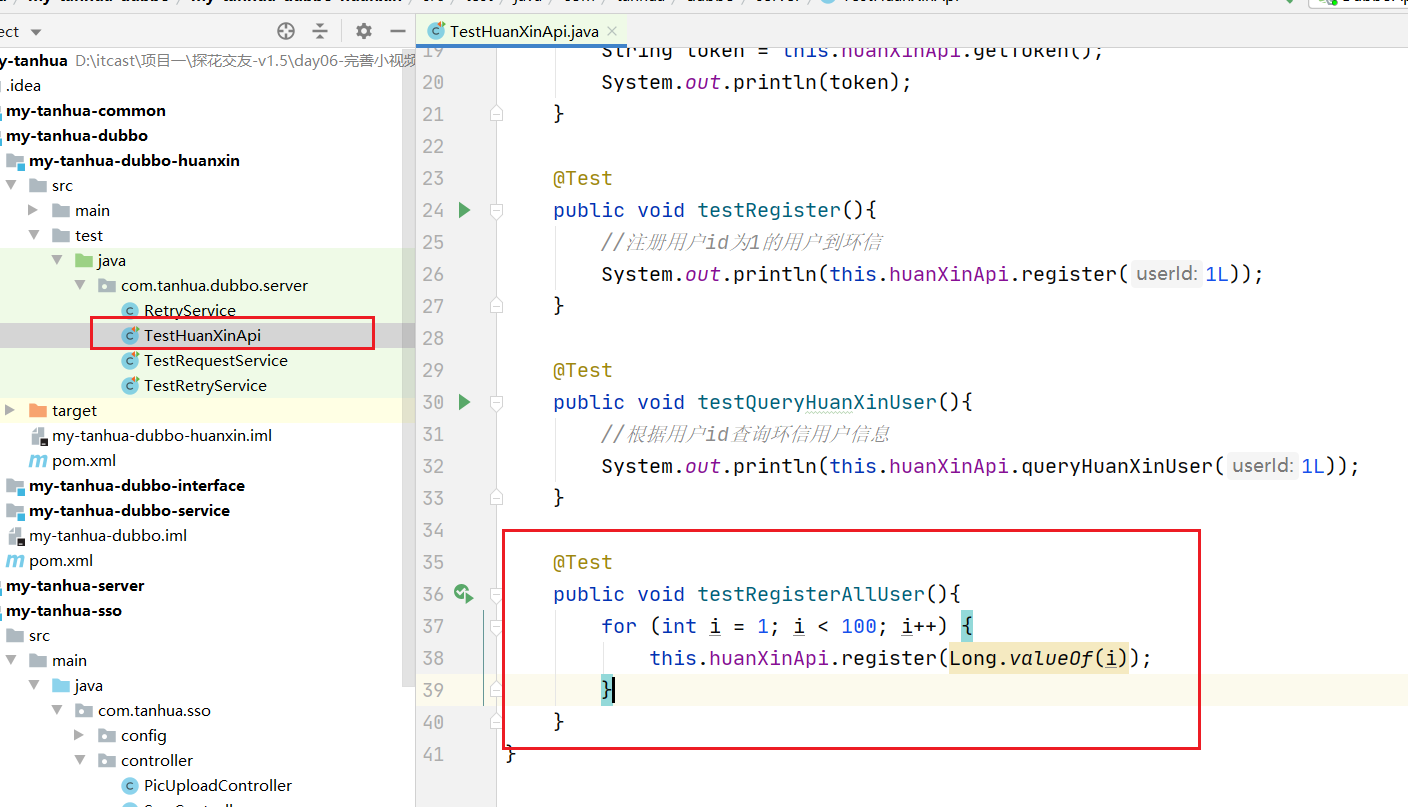1408x807 pixels.
Task: Click the testQueryHuanXinUser method name
Action: (x=818, y=402)
